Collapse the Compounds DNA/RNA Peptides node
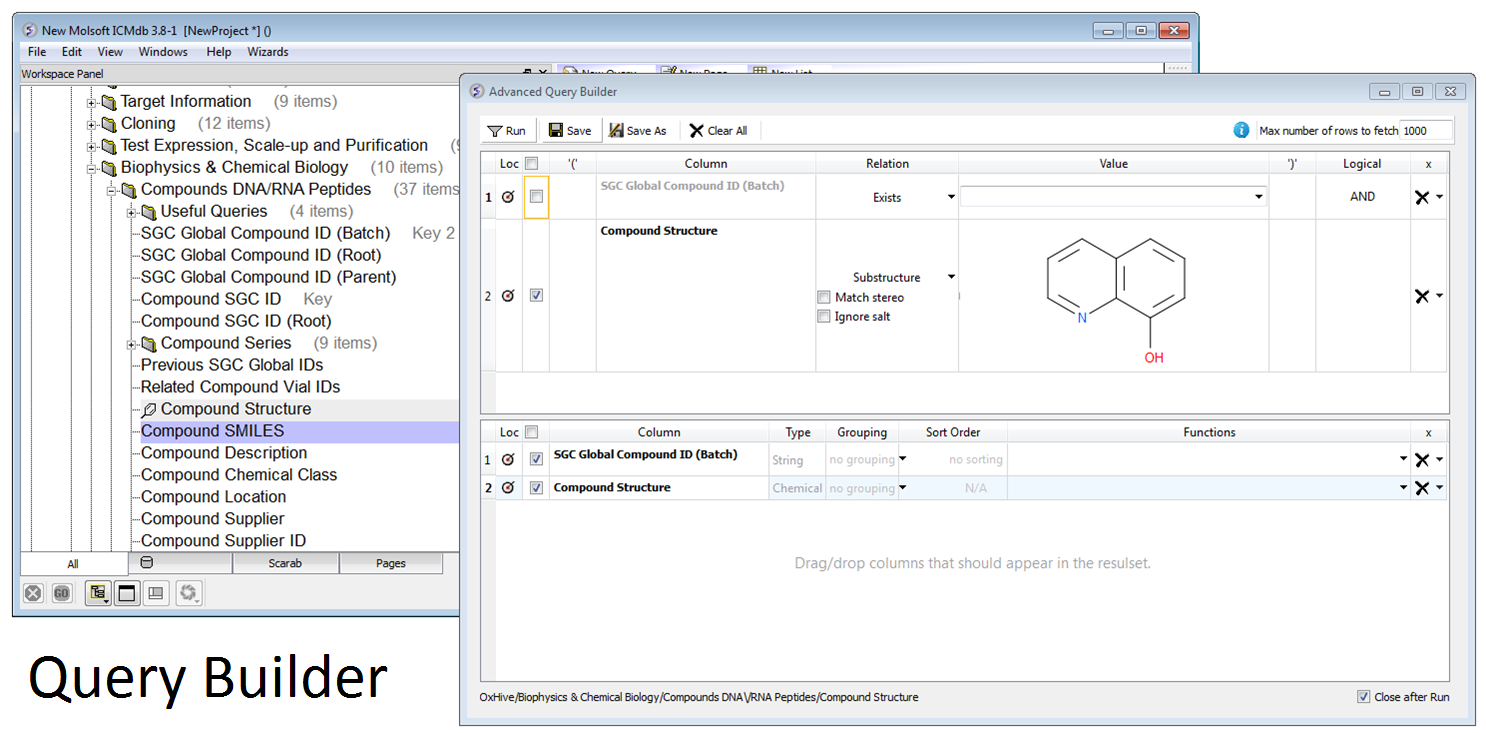 coord(111,190)
